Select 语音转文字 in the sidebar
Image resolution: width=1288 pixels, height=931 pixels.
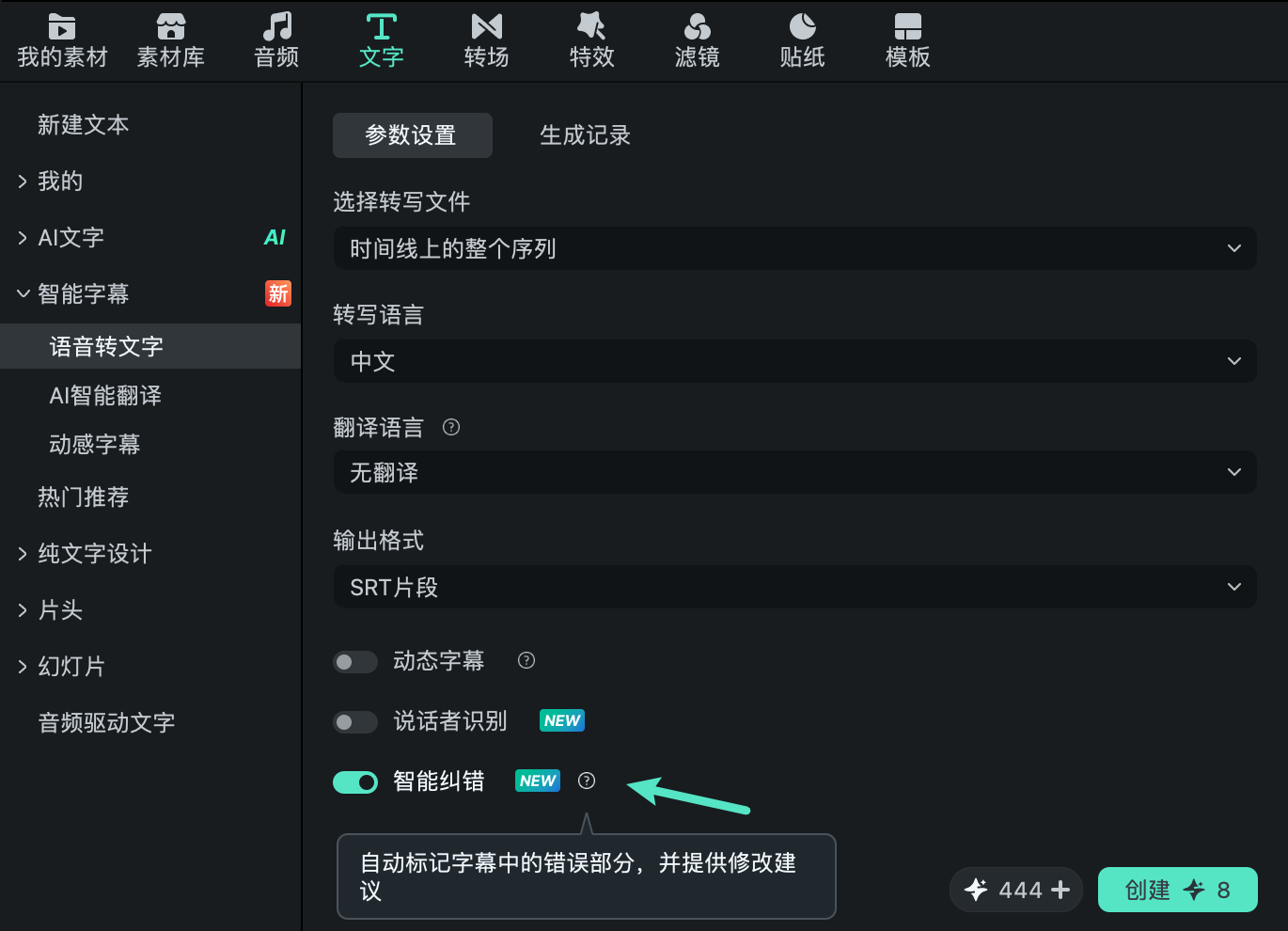click(150, 346)
